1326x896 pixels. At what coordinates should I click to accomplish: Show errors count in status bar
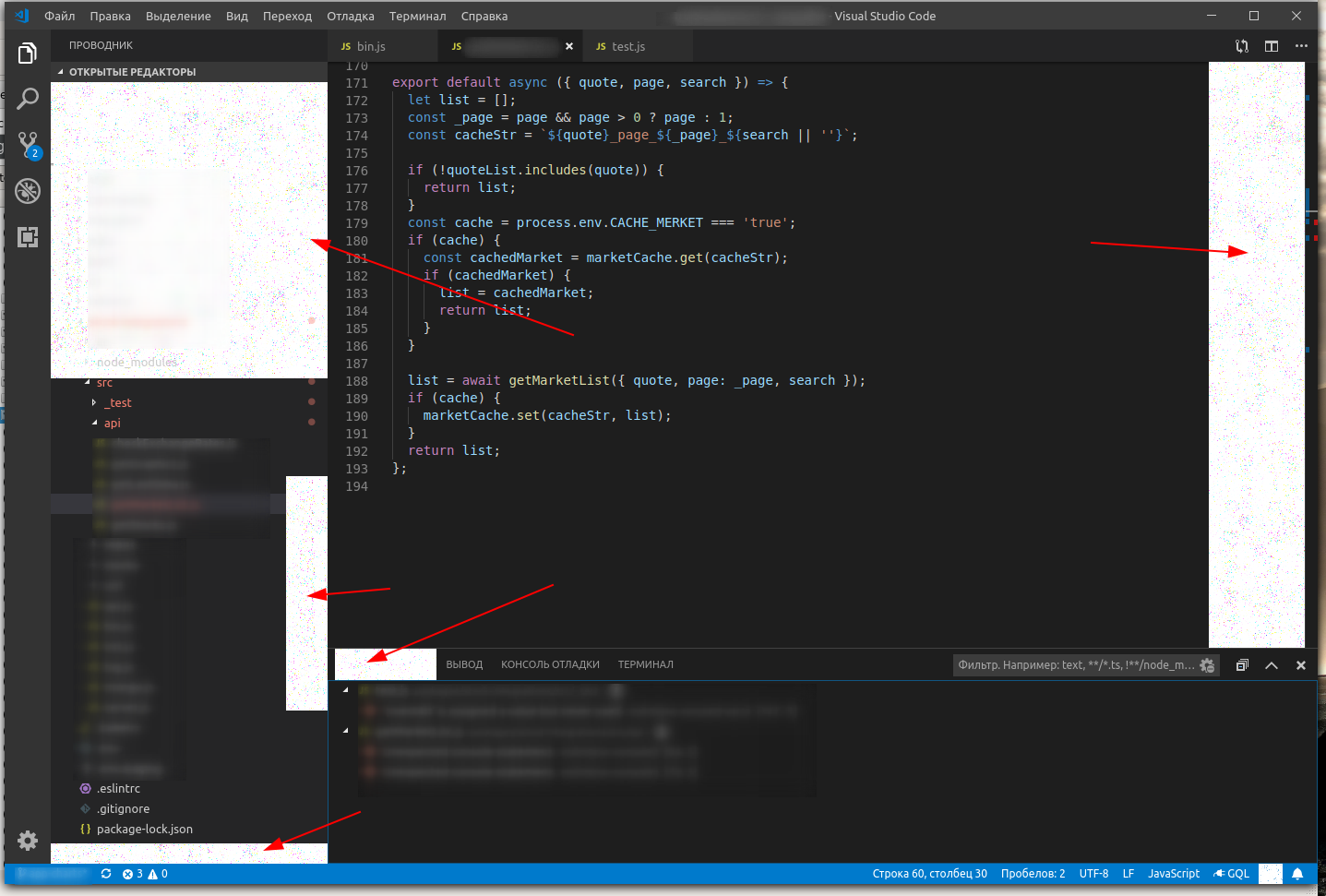point(133,874)
